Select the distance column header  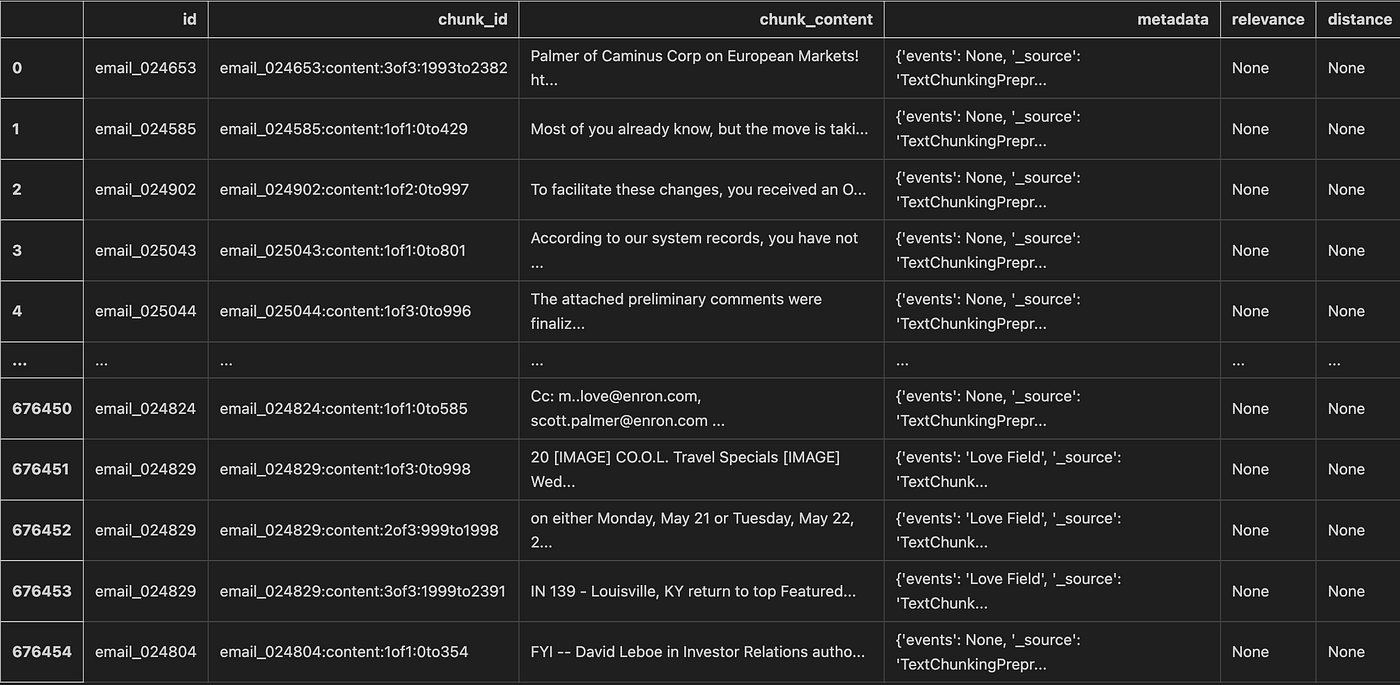1358,19
